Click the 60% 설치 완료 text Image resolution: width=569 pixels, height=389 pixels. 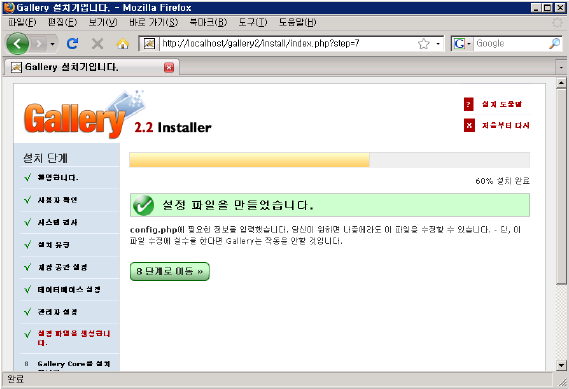(503, 181)
